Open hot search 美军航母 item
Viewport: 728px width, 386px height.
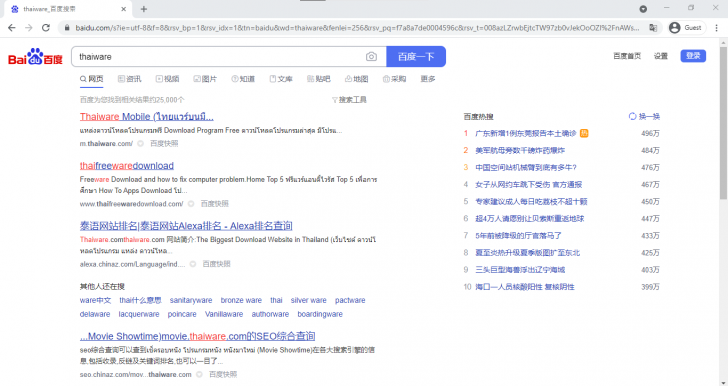(520, 150)
